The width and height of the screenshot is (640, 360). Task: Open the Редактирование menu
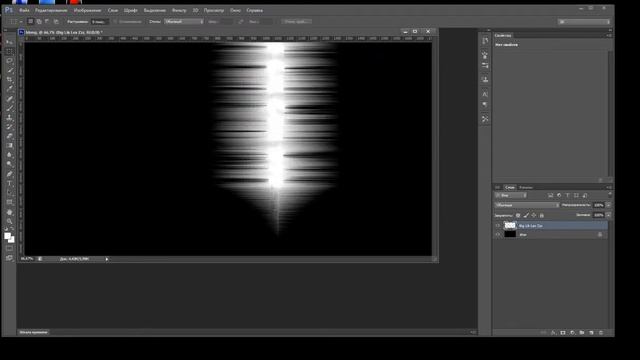pos(51,10)
